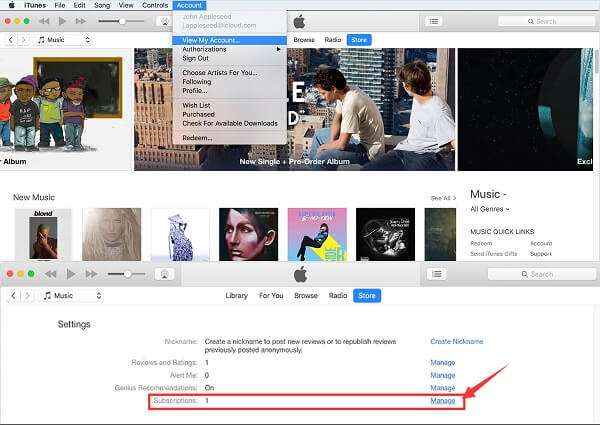
Task: Go back with the arrow in the top window
Action: coord(11,40)
